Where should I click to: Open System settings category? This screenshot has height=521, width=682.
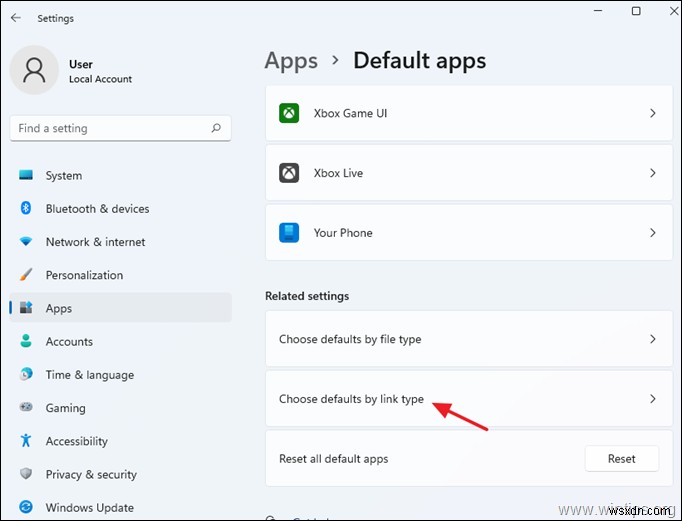point(120,175)
